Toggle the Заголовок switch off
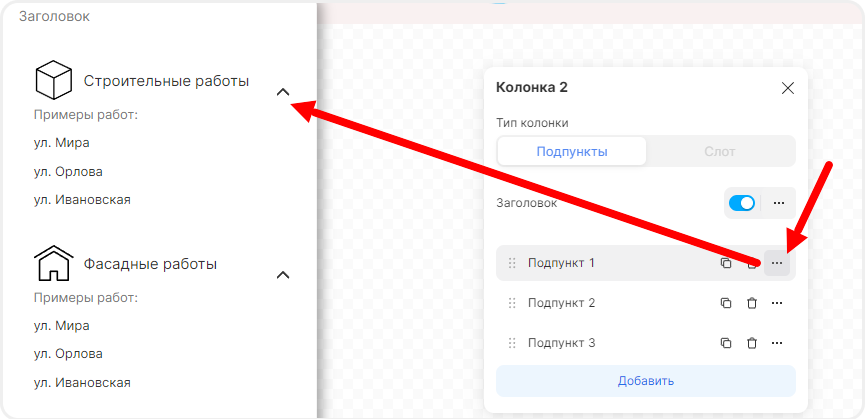Viewport: 865px width, 419px height. pos(742,203)
